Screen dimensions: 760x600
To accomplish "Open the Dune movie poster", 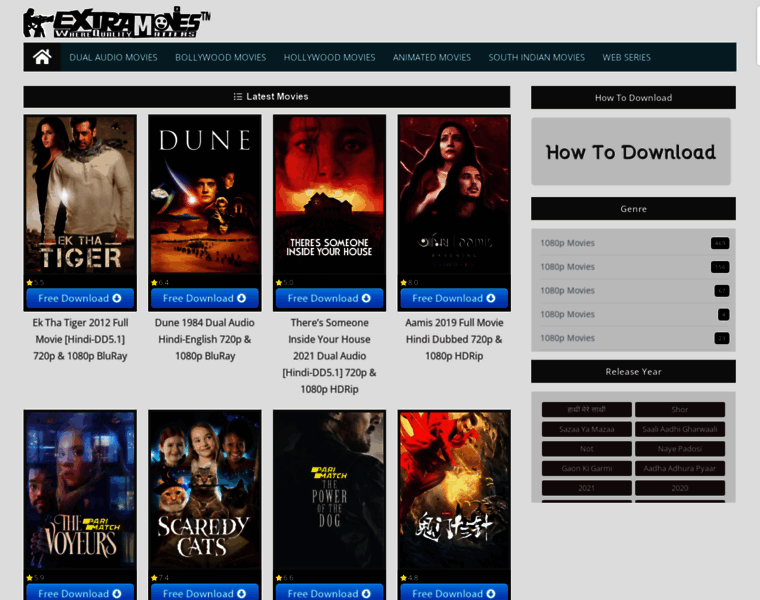I will [205, 194].
